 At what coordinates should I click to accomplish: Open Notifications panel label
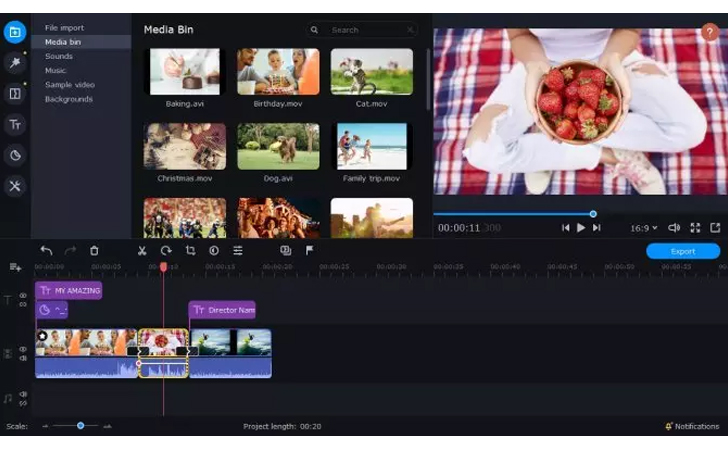pos(697,426)
